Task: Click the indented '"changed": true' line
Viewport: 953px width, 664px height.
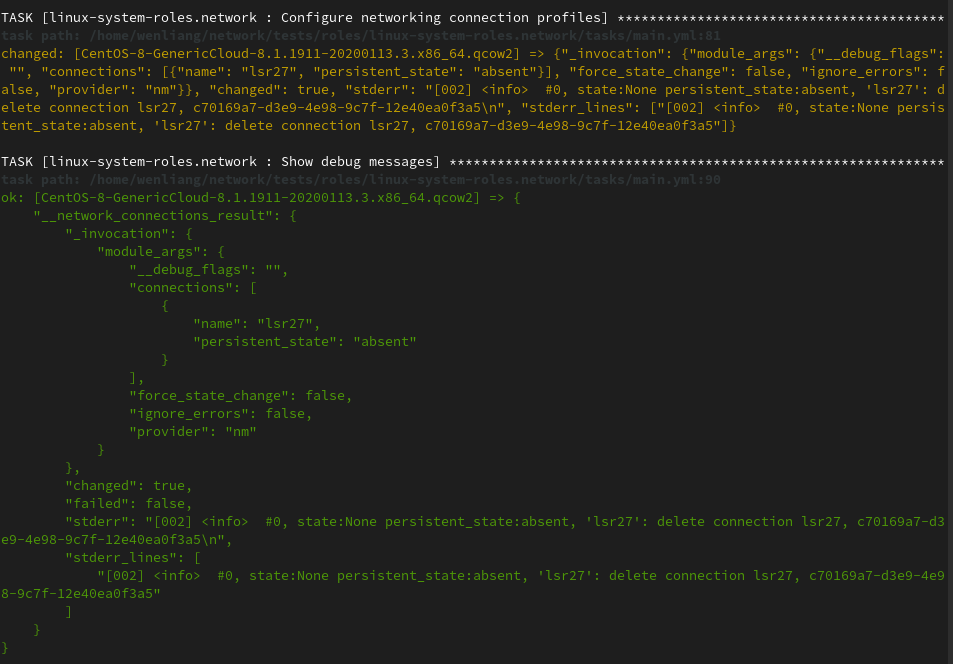Action: pos(124,486)
